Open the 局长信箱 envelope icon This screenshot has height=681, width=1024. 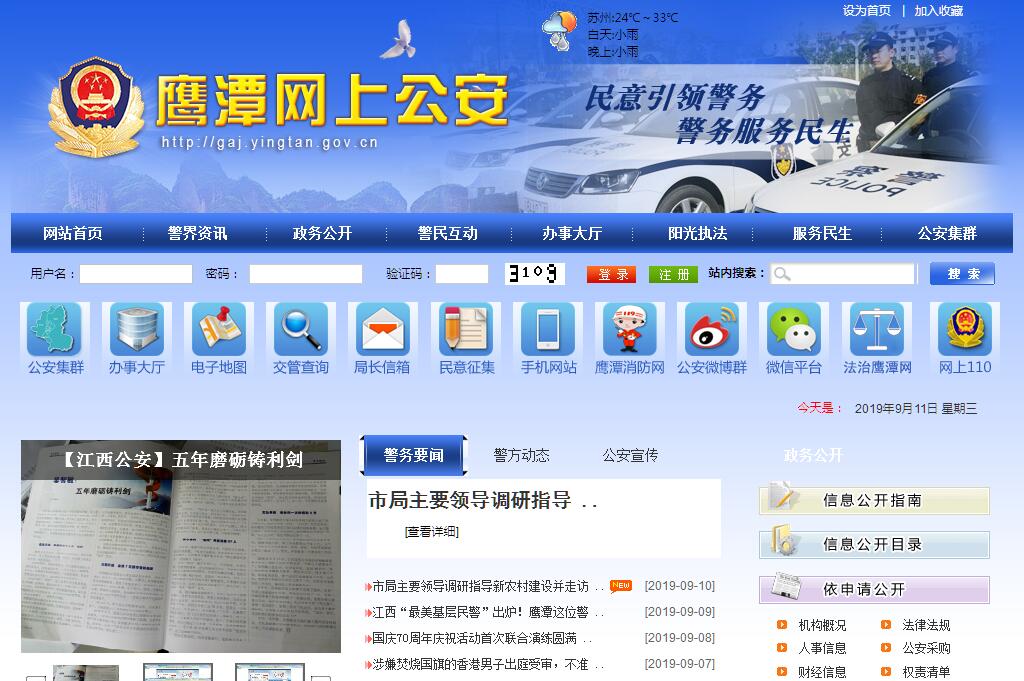click(x=383, y=330)
